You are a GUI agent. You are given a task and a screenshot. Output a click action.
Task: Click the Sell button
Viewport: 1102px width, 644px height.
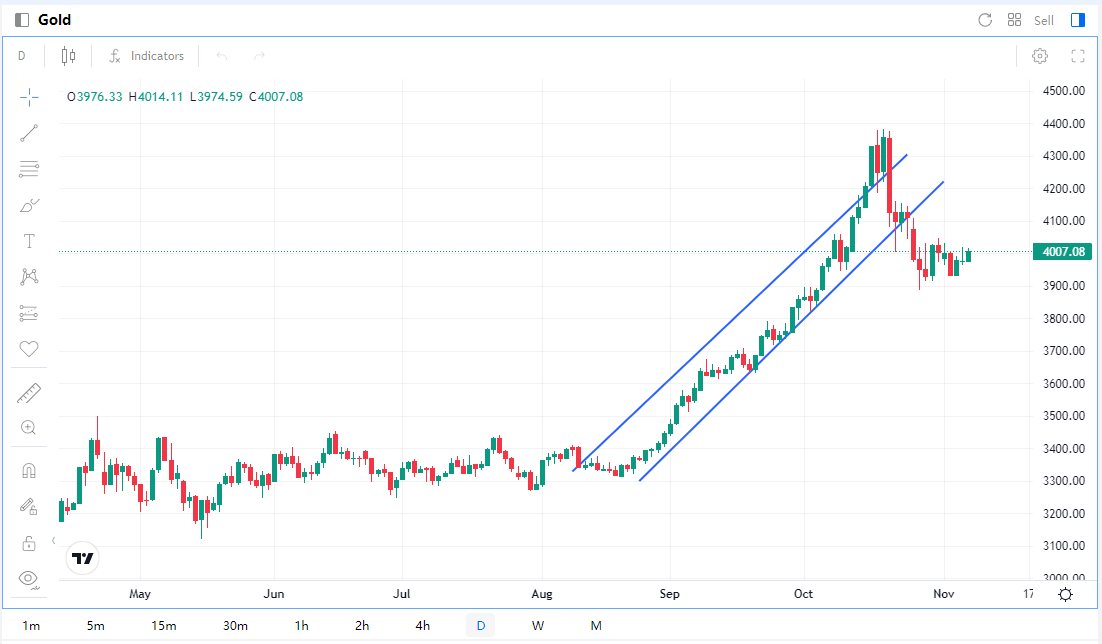pyautogui.click(x=1044, y=20)
